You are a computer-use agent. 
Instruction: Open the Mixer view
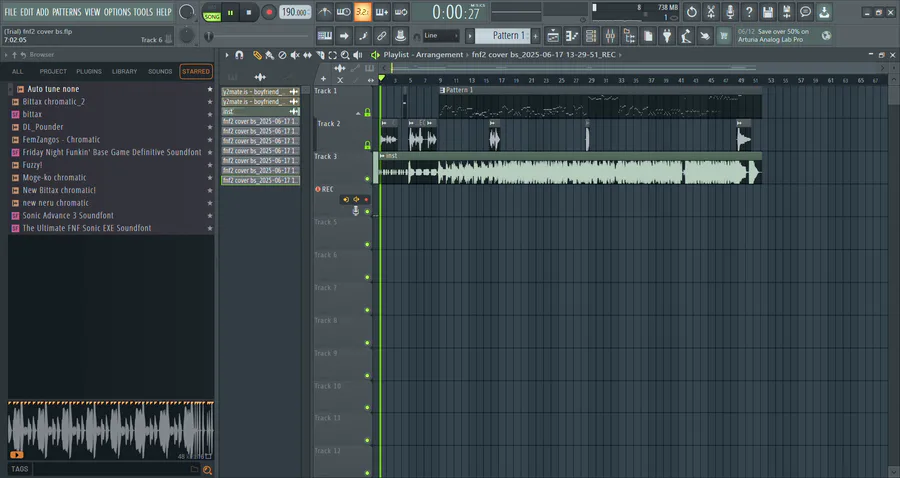click(610, 36)
